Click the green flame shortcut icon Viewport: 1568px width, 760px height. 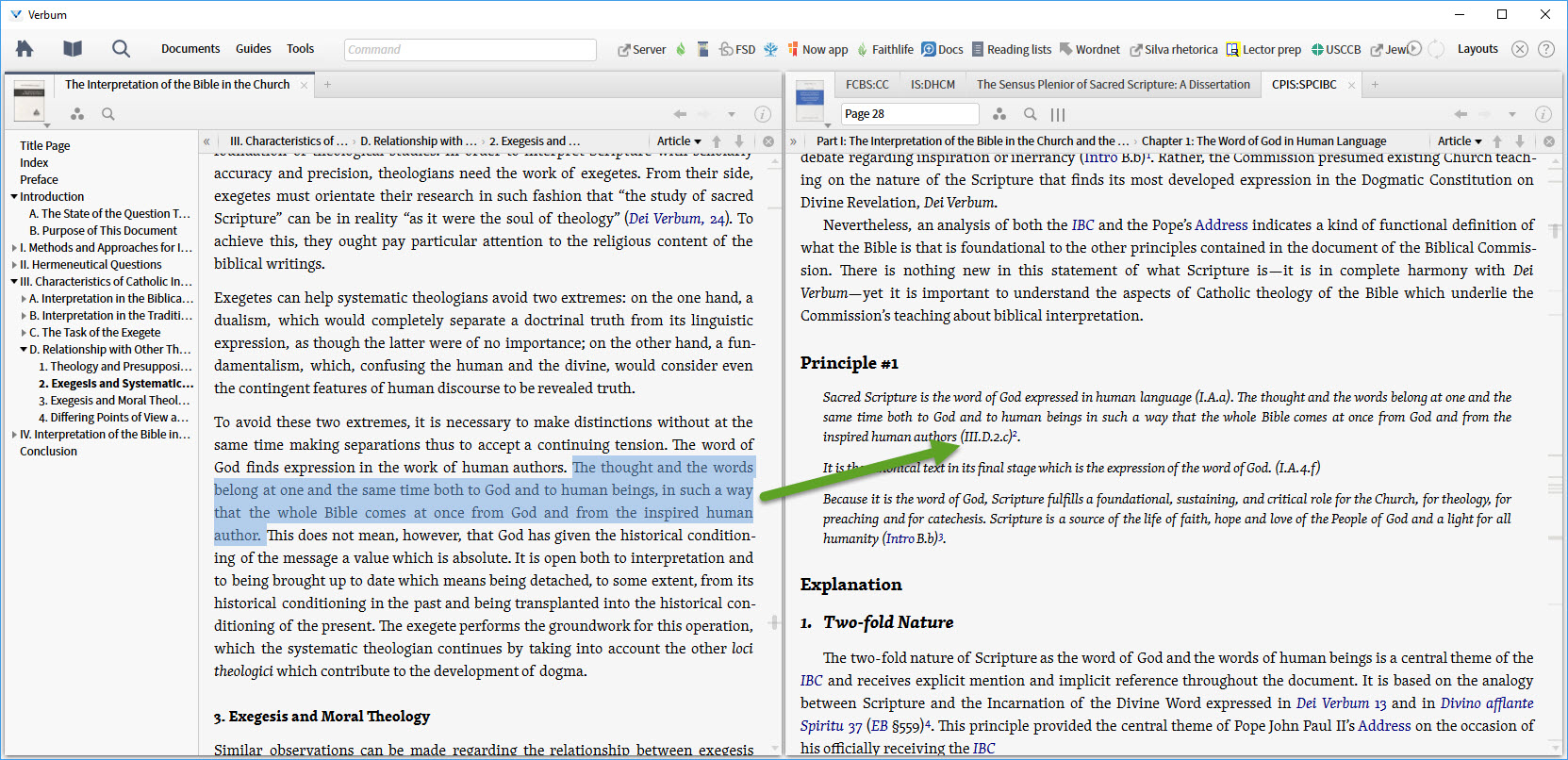[681, 49]
